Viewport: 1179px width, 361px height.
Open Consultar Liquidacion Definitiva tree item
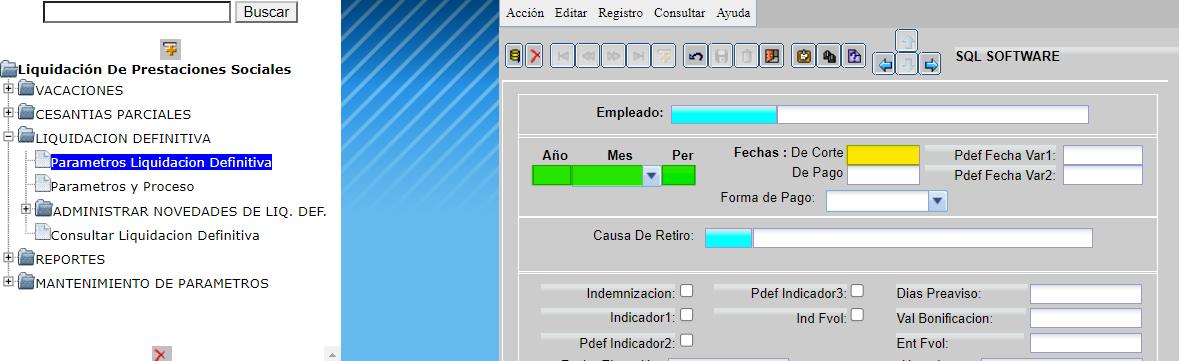(155, 235)
